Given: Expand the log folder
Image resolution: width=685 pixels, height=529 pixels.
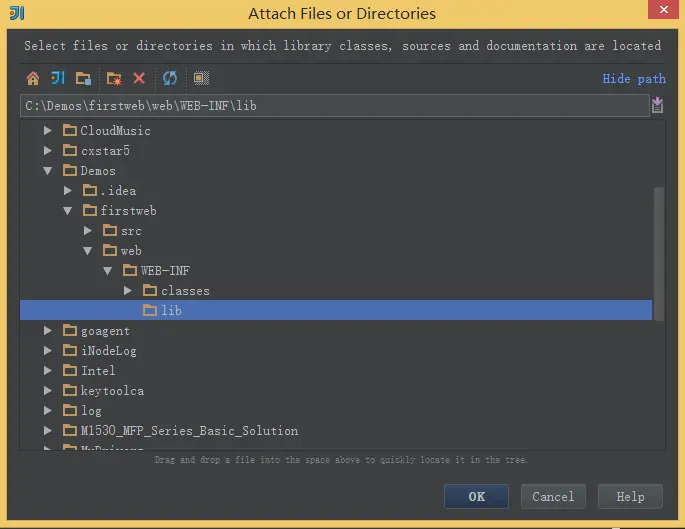Looking at the screenshot, I should pos(48,411).
